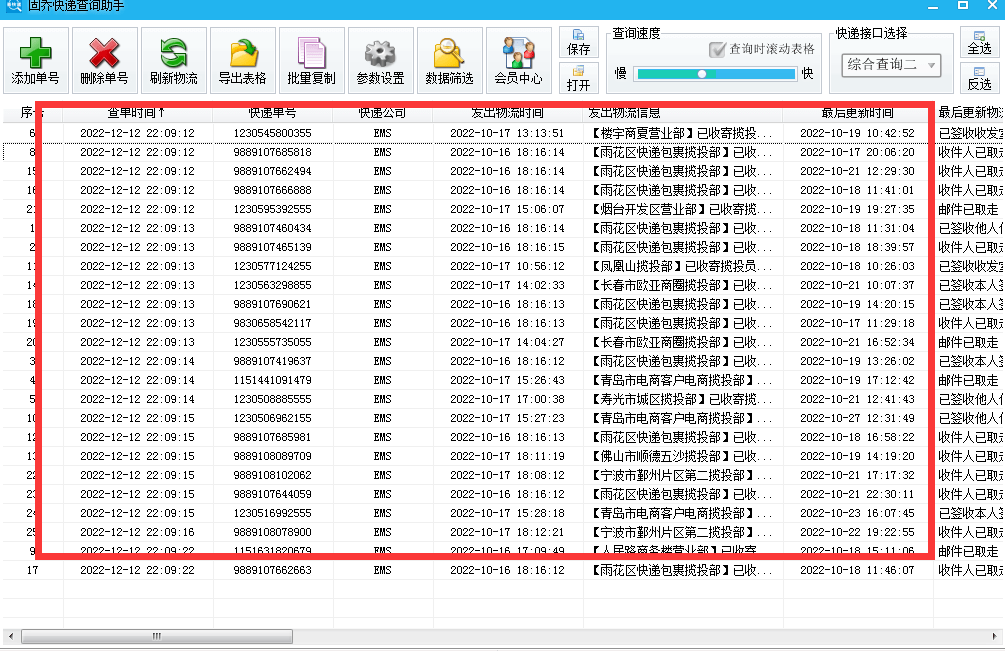Select tracking number 9889107690621
1005x651 pixels.
pyautogui.click(x=272, y=304)
